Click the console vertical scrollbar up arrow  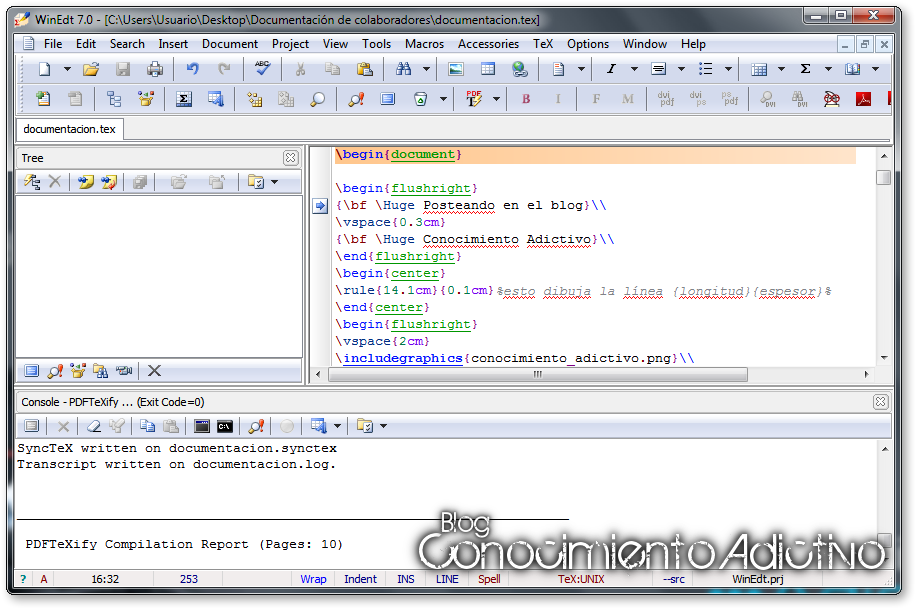click(885, 449)
